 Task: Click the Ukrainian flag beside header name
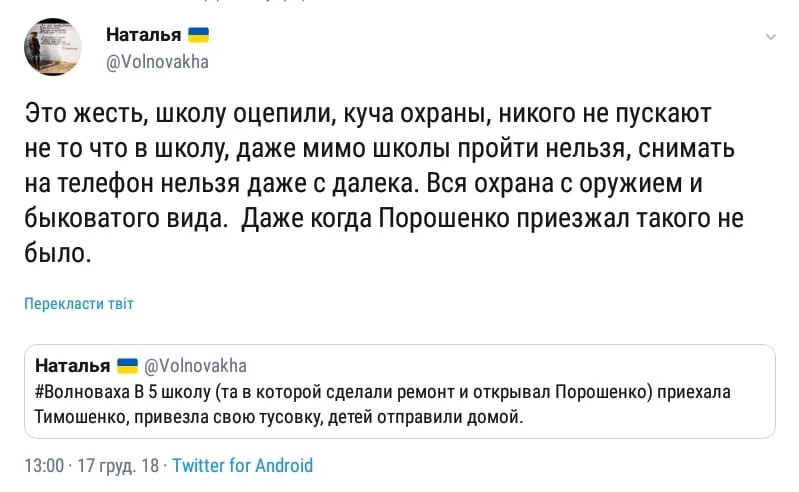pos(198,35)
